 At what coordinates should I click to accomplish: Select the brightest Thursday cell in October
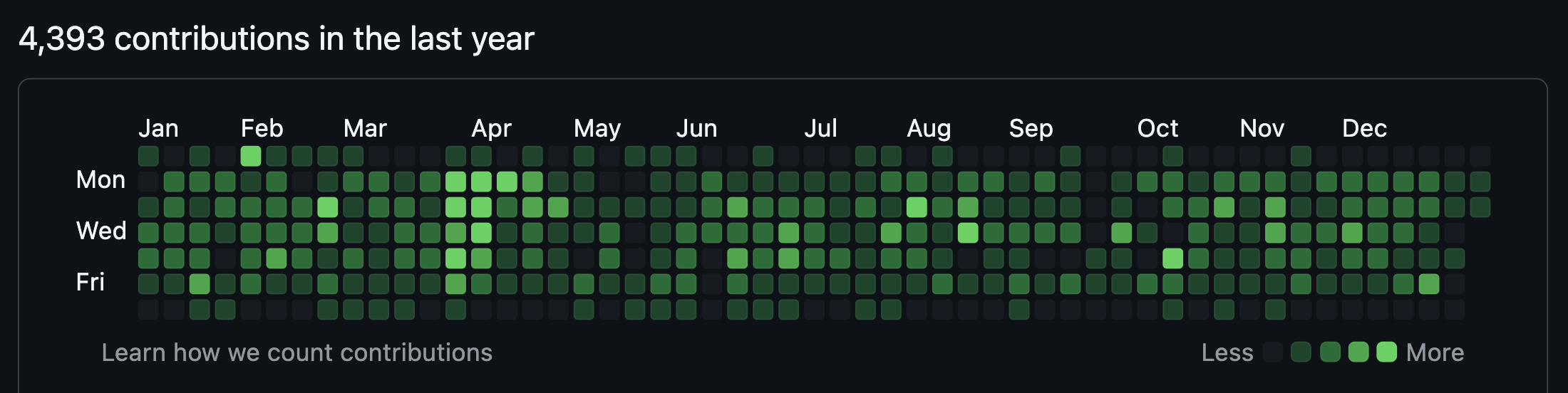click(x=1172, y=258)
